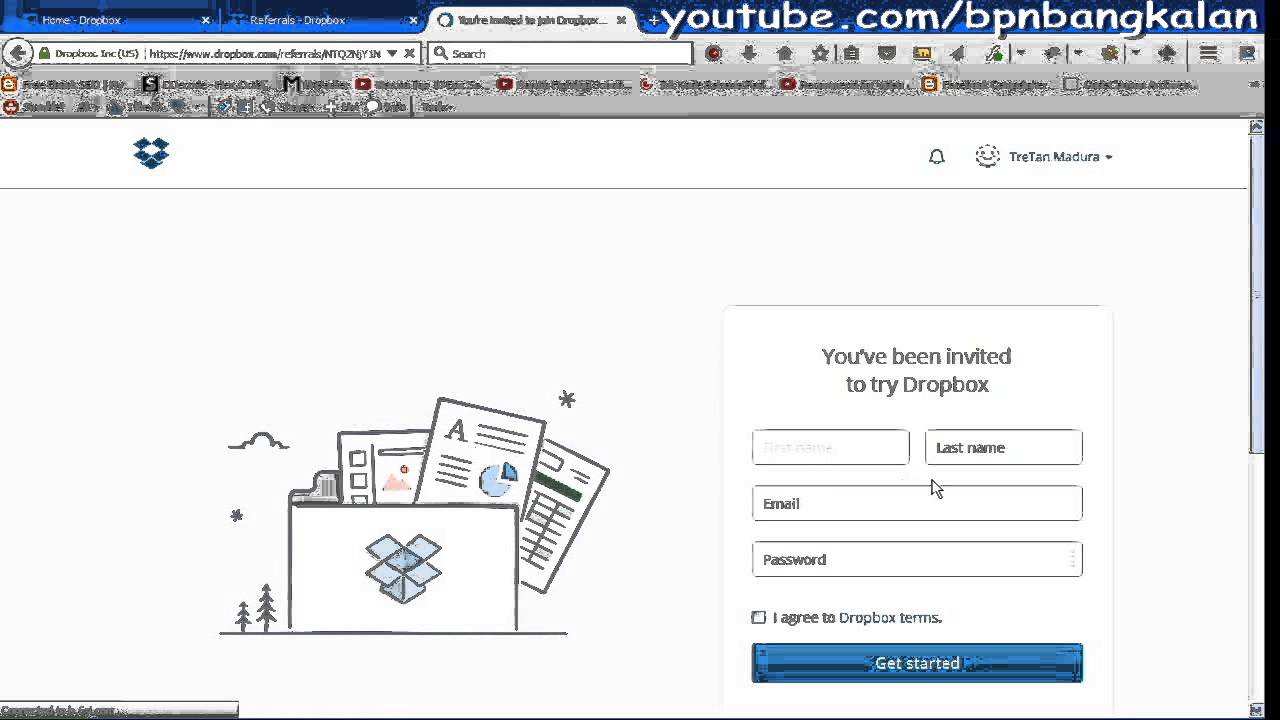
Task: Click the speech bubble chat icon in the lower toolbar
Action: [372, 107]
